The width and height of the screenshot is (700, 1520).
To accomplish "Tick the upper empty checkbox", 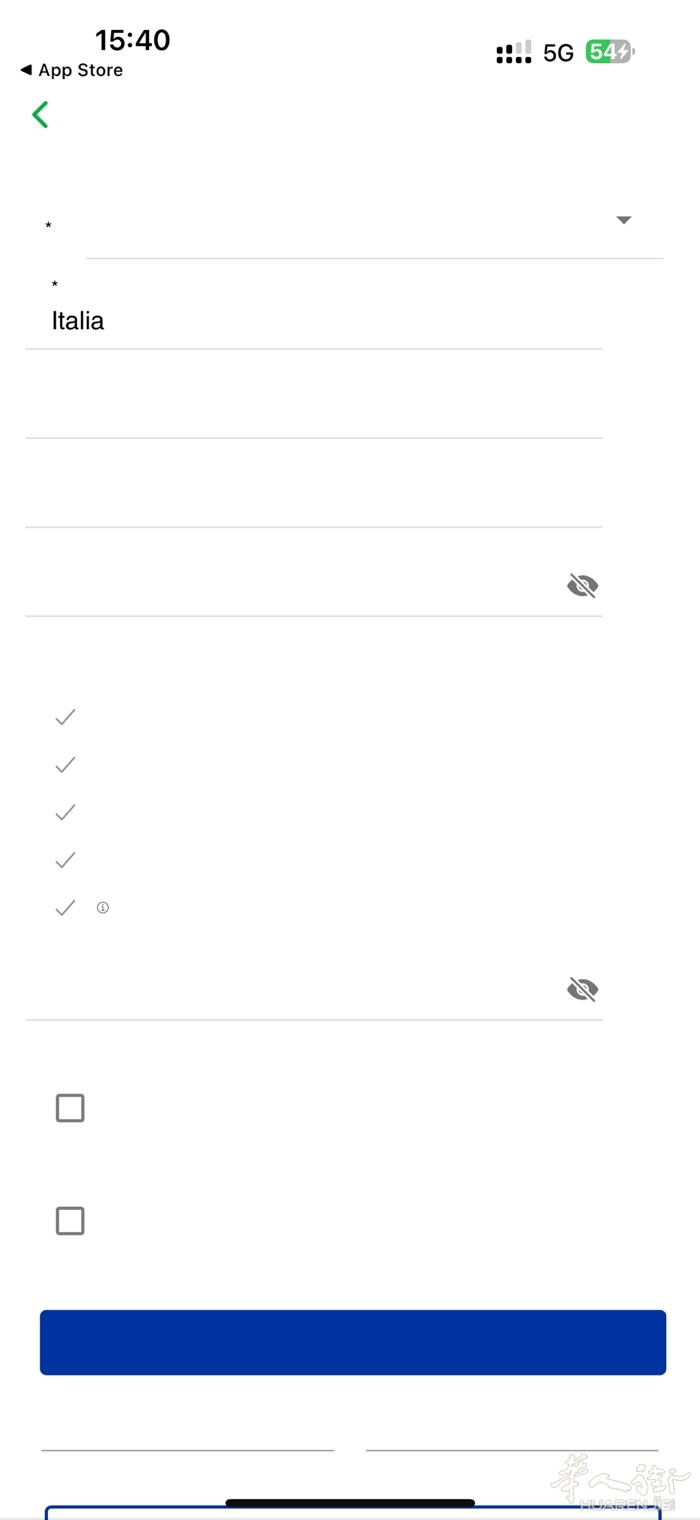I will tap(70, 1108).
